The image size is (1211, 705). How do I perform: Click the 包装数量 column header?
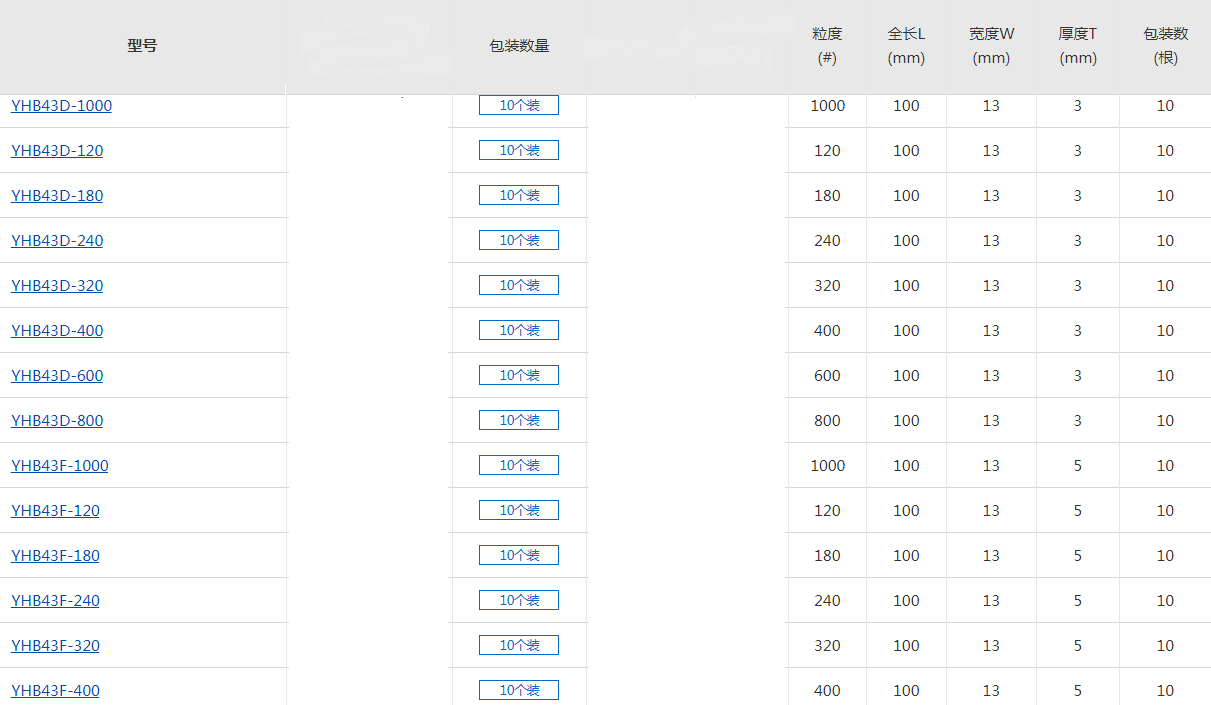tap(519, 46)
